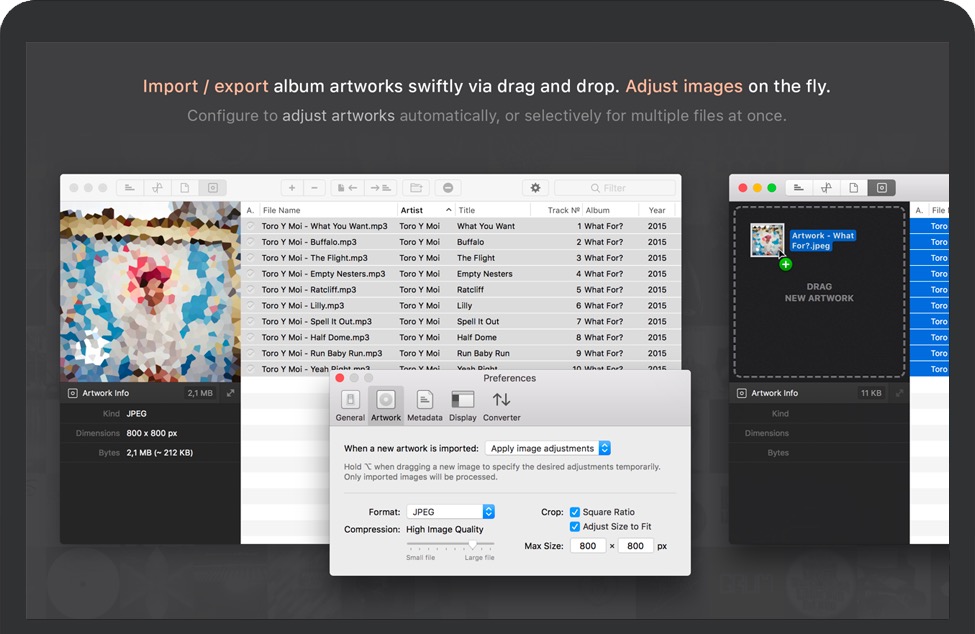Switch to the Metadata preferences tab
The image size is (975, 634).
click(424, 405)
